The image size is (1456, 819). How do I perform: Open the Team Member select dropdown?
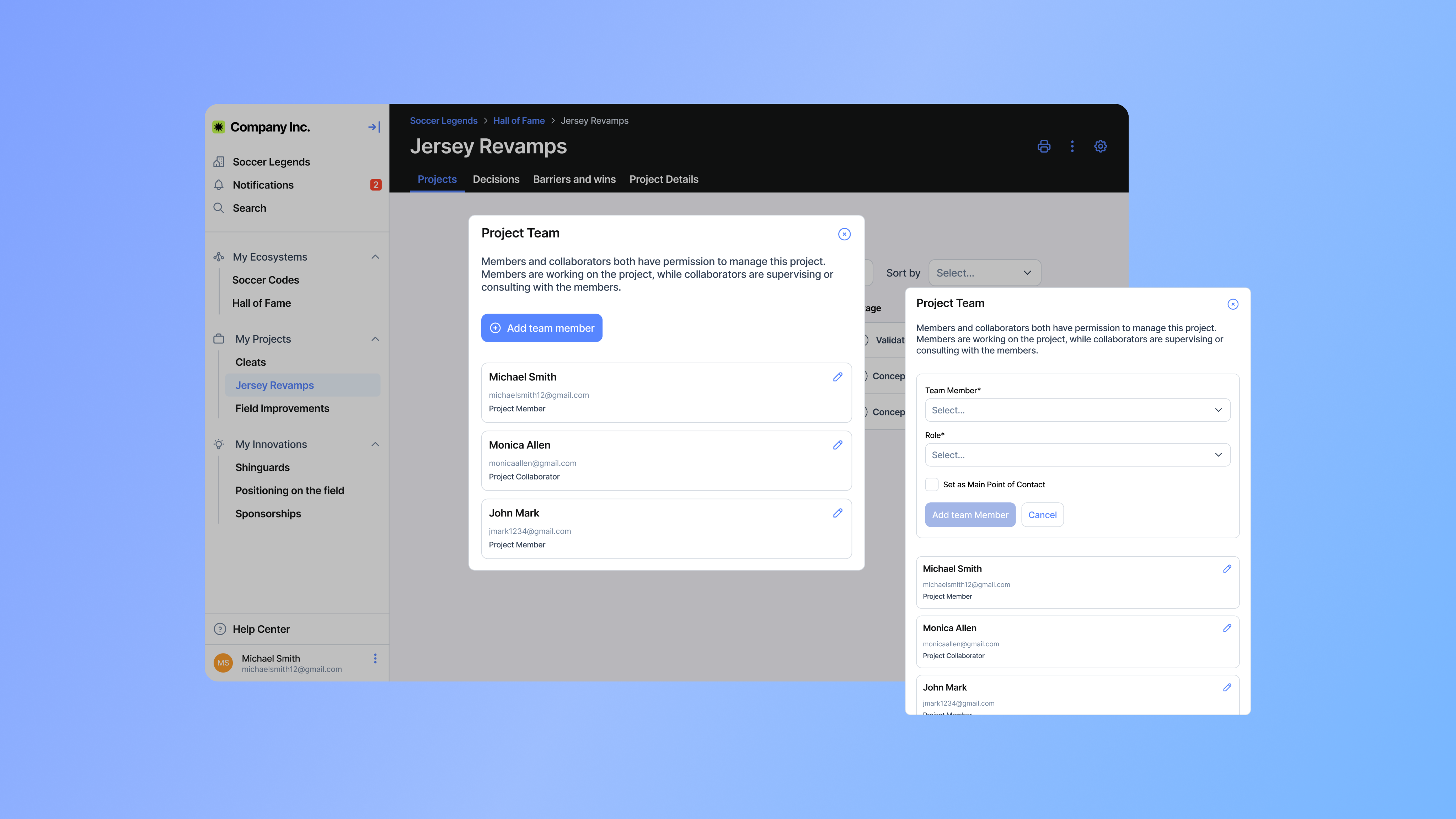click(x=1077, y=410)
